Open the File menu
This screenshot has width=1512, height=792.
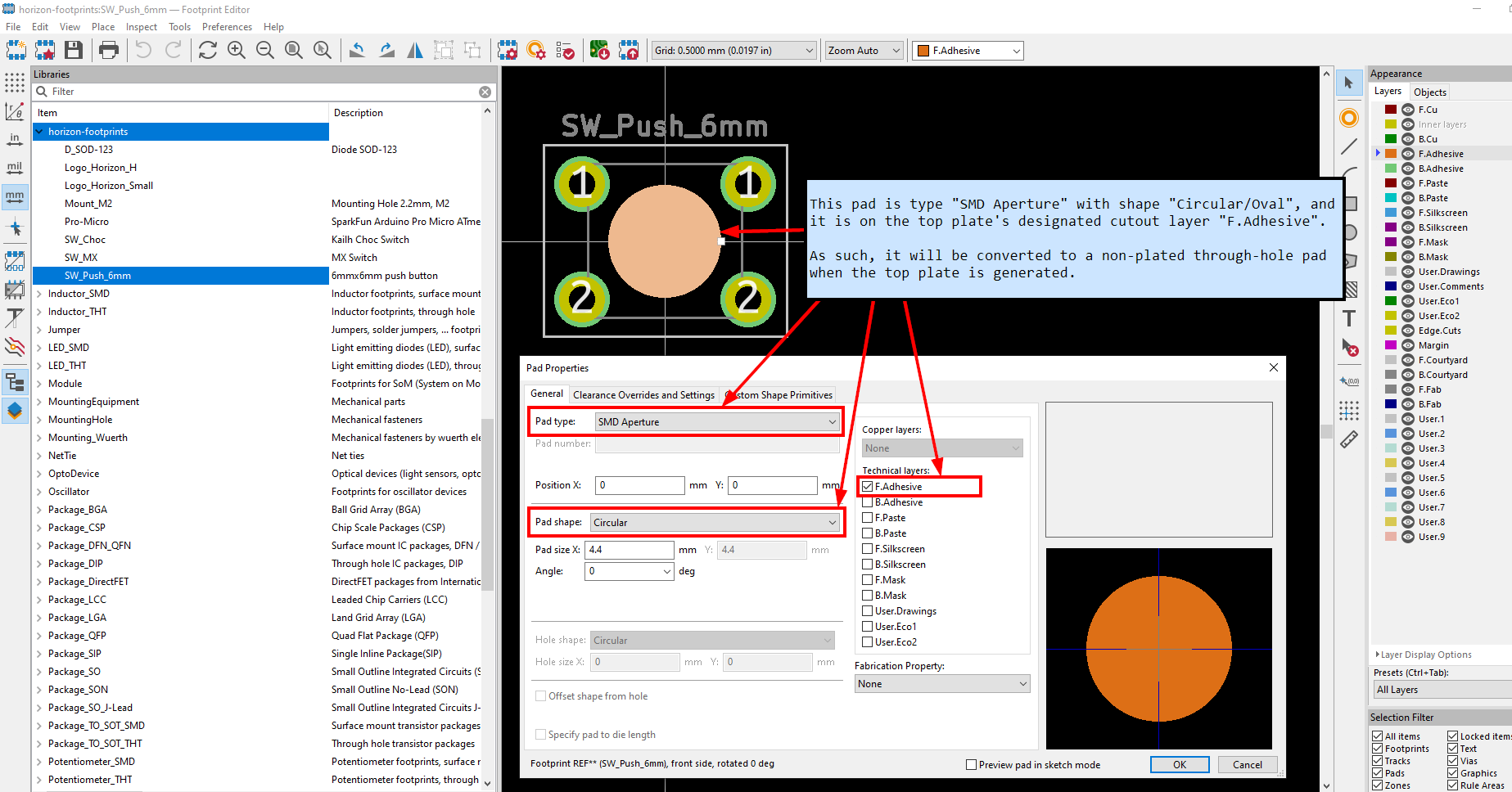(x=13, y=27)
